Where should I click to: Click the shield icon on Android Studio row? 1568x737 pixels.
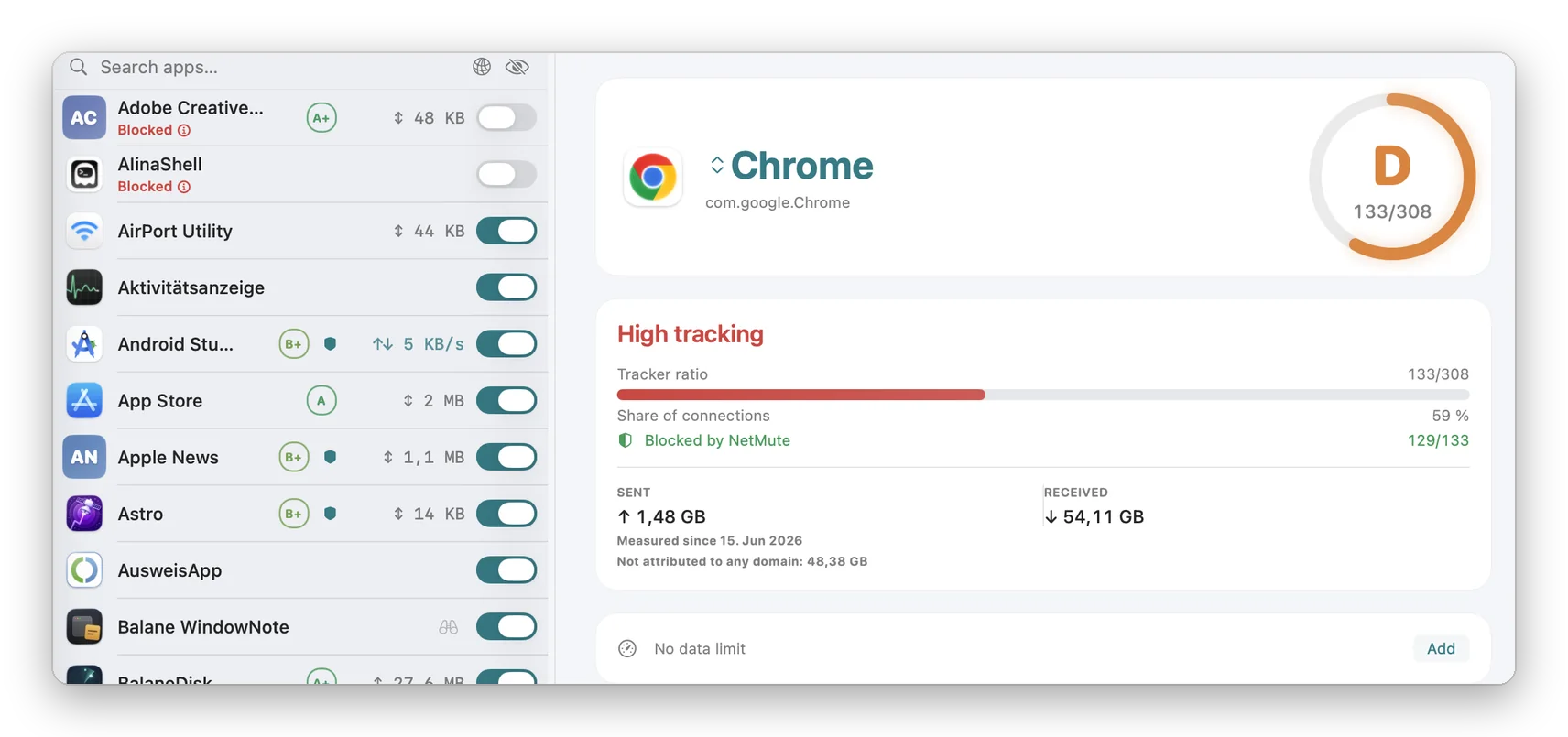point(331,344)
